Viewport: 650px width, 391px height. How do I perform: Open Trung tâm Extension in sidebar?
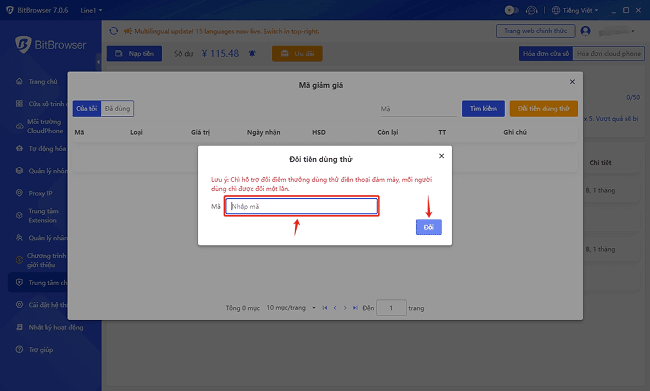43,216
